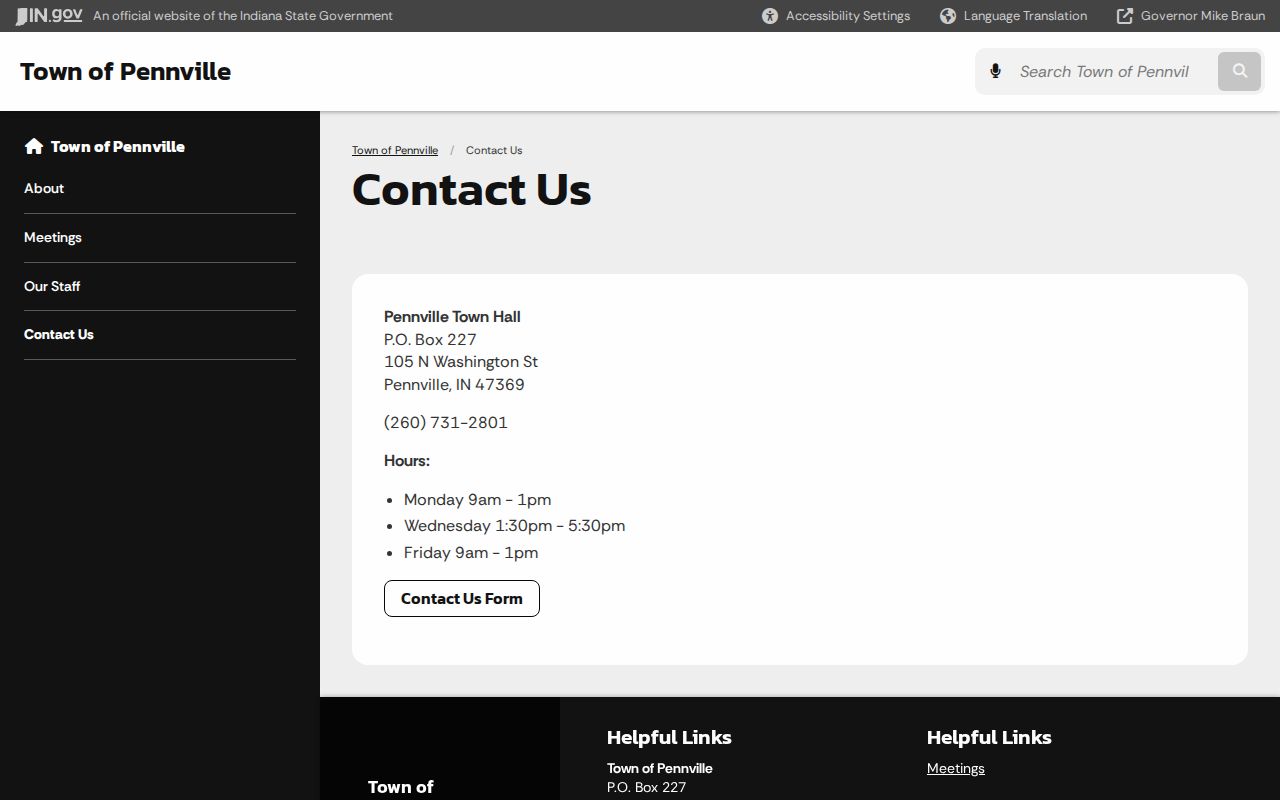Viewport: 1280px width, 800px height.
Task: Open the Meetings sidebar item
Action: coord(160,238)
